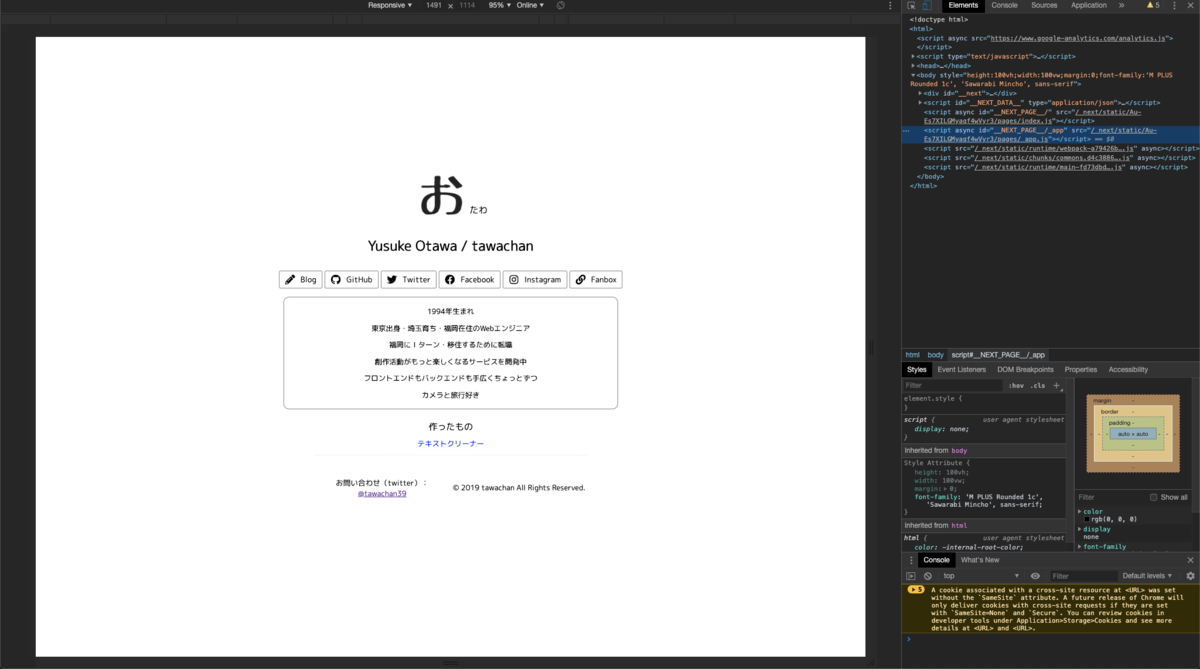Open the Responsive device dropdown
This screenshot has width=1200, height=669.
pyautogui.click(x=390, y=5)
